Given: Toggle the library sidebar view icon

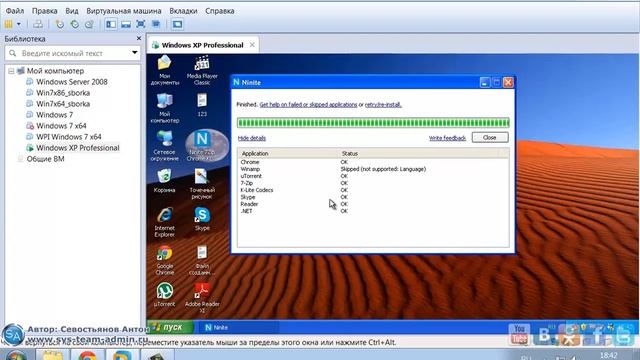Looking at the screenshot, I should 111,24.
